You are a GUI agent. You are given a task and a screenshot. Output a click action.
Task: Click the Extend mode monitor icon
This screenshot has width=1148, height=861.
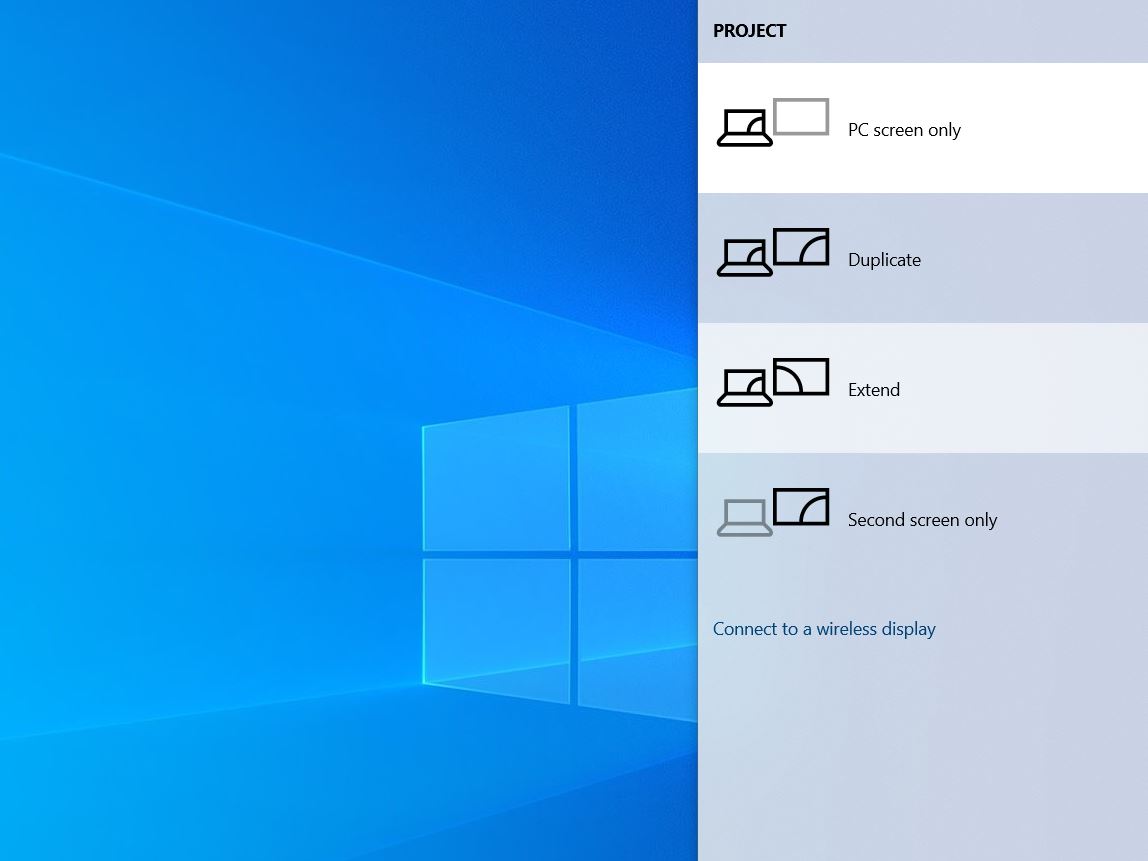tap(800, 375)
